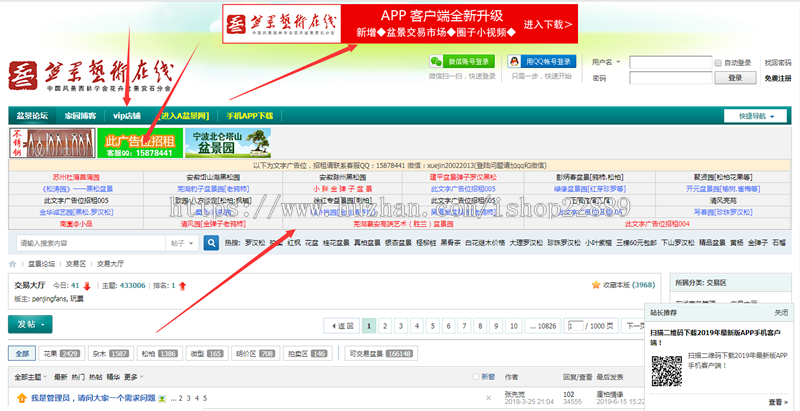The image size is (800, 411).
Task: Toggle the 自动登录 checkbox
Action: [x=718, y=63]
